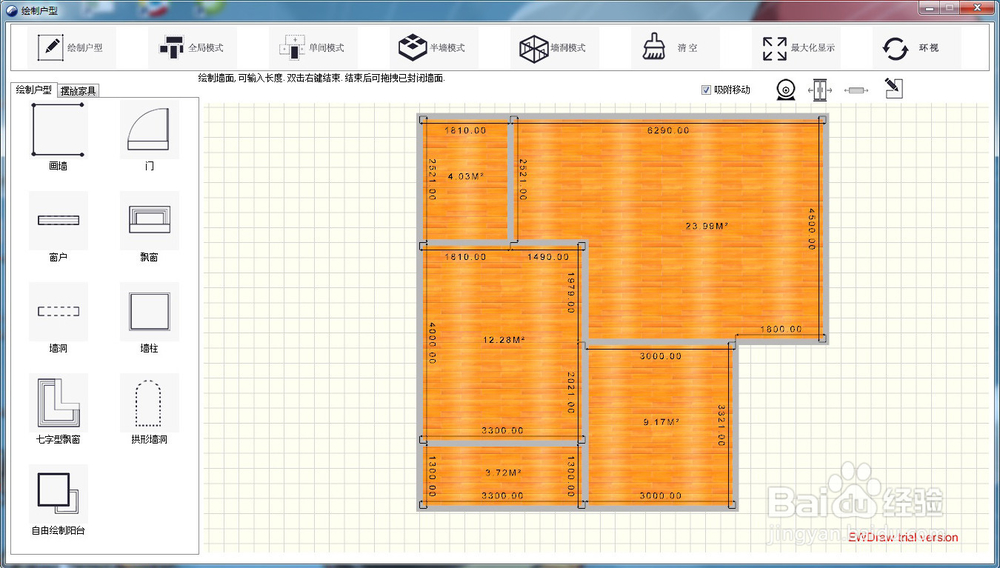Image resolution: width=1000 pixels, height=568 pixels.
Task: Open the 绘制户型 tab
Action: point(34,90)
